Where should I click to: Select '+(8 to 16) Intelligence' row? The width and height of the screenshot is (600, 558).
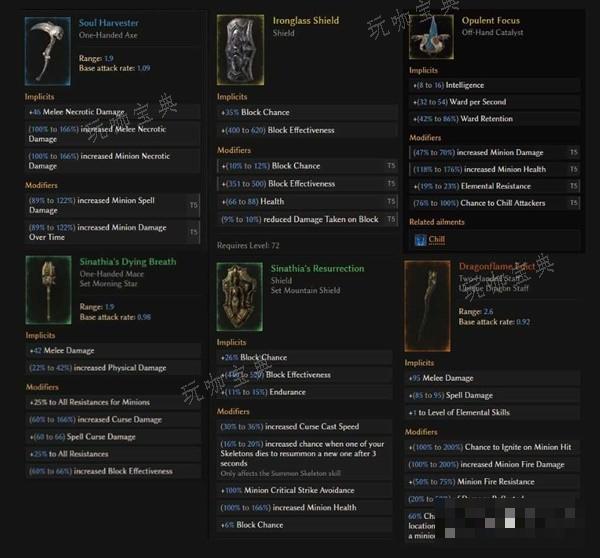tap(494, 85)
